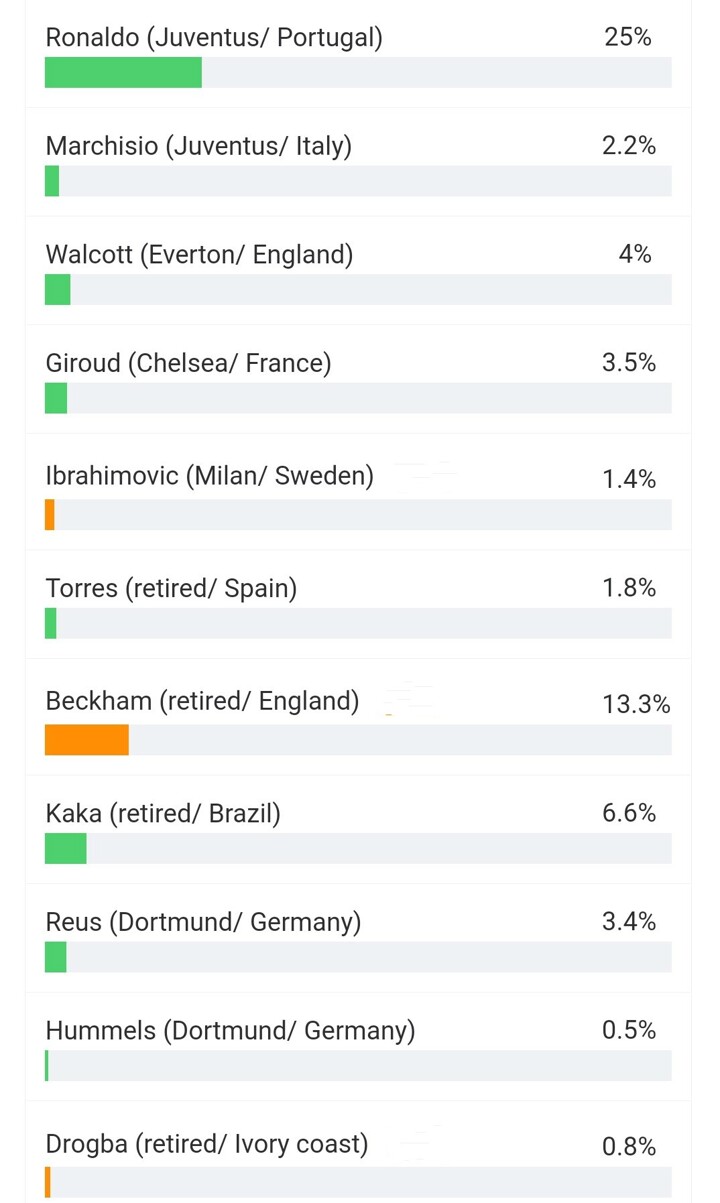The width and height of the screenshot is (720, 1203).
Task: Select the Ronaldo (Juventus/ Portugal) poll option
Action: (x=214, y=38)
